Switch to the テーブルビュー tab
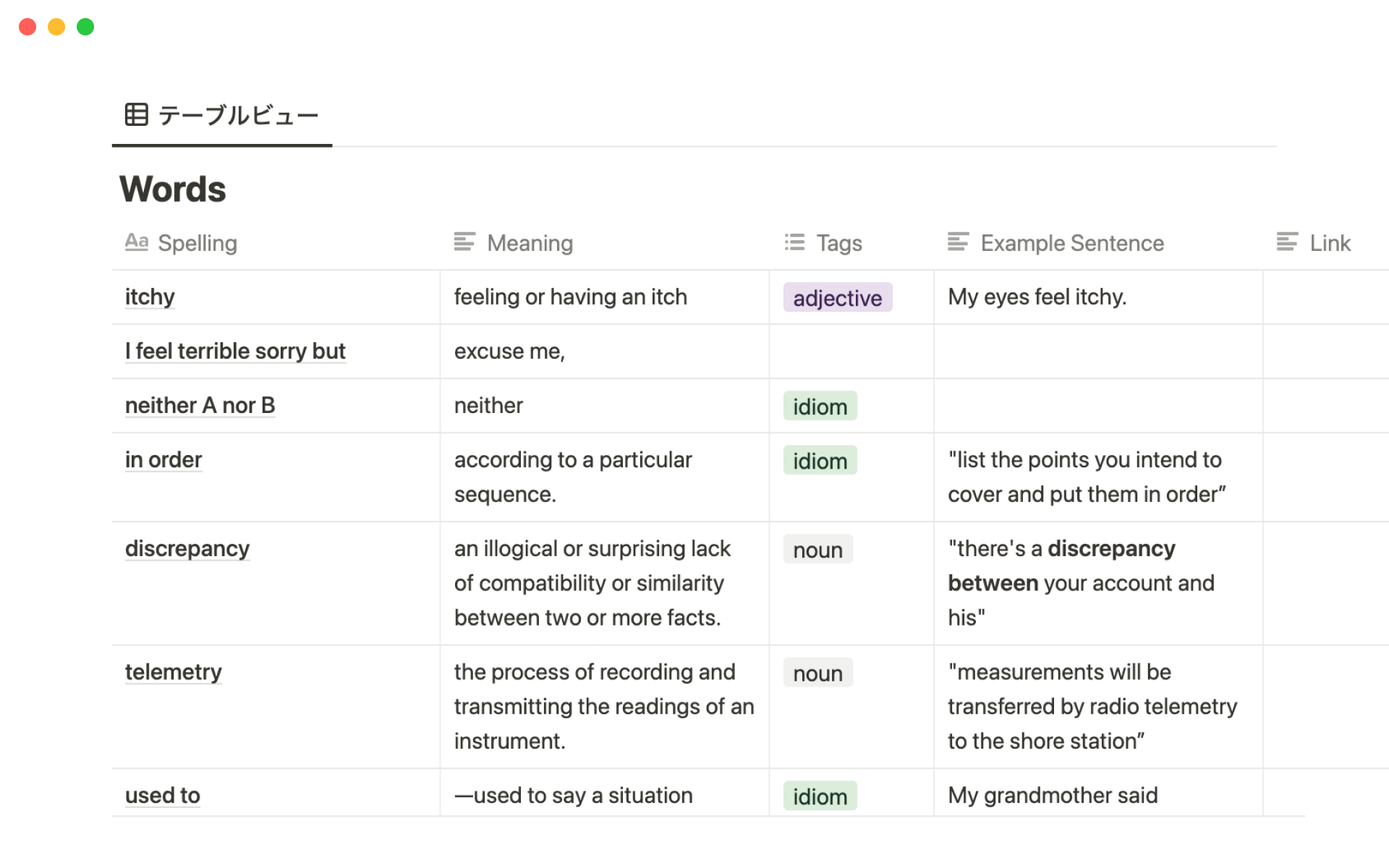The width and height of the screenshot is (1389, 868). pyautogui.click(x=237, y=116)
